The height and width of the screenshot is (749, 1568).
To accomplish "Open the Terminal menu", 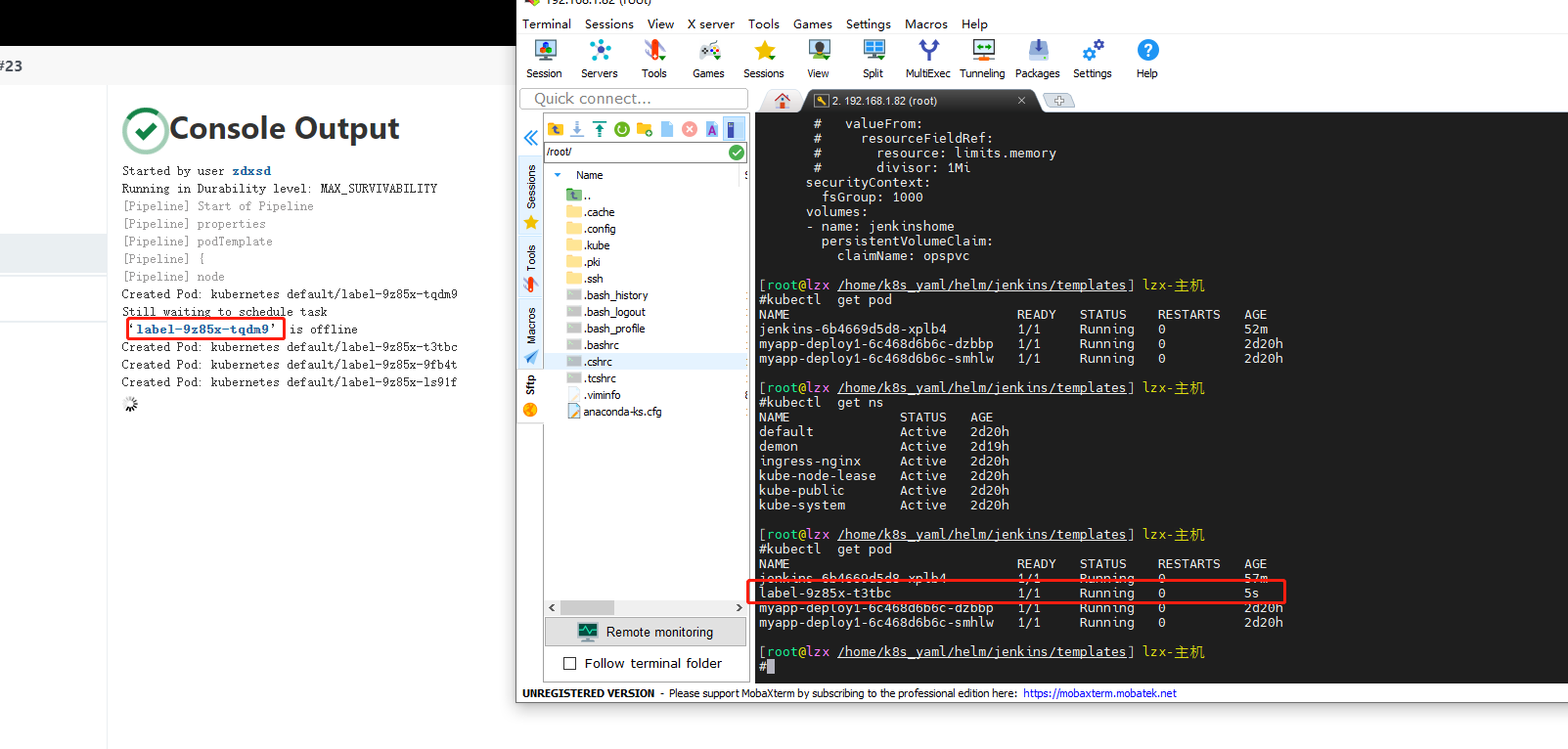I will pos(547,24).
